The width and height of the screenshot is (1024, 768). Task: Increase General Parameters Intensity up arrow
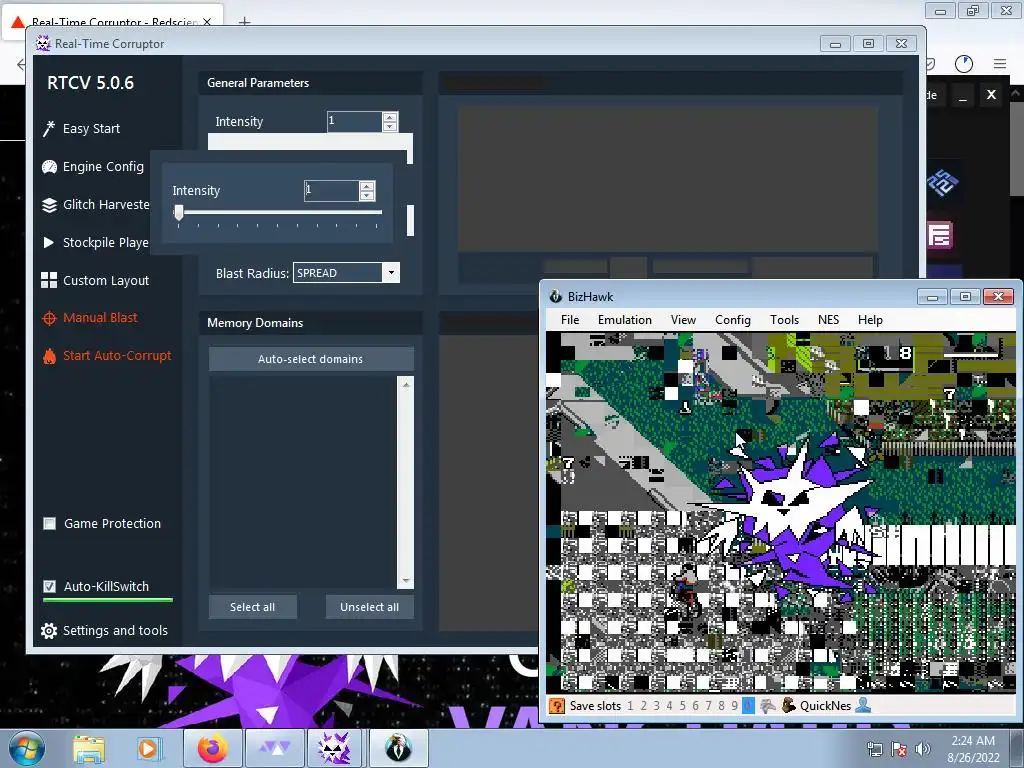pos(390,117)
